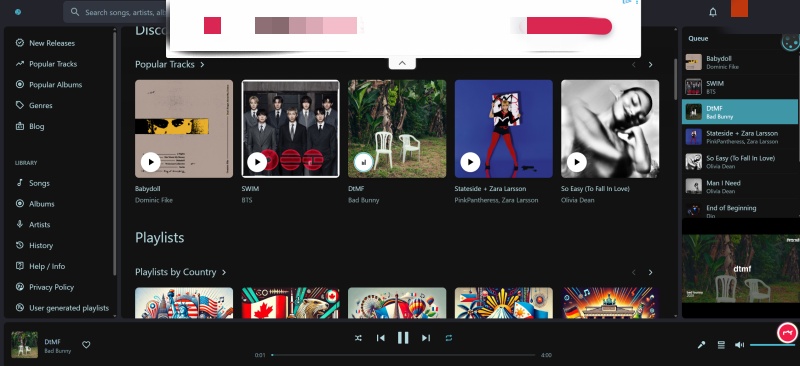
Task: Click the search magnifier icon
Action: click(x=75, y=12)
